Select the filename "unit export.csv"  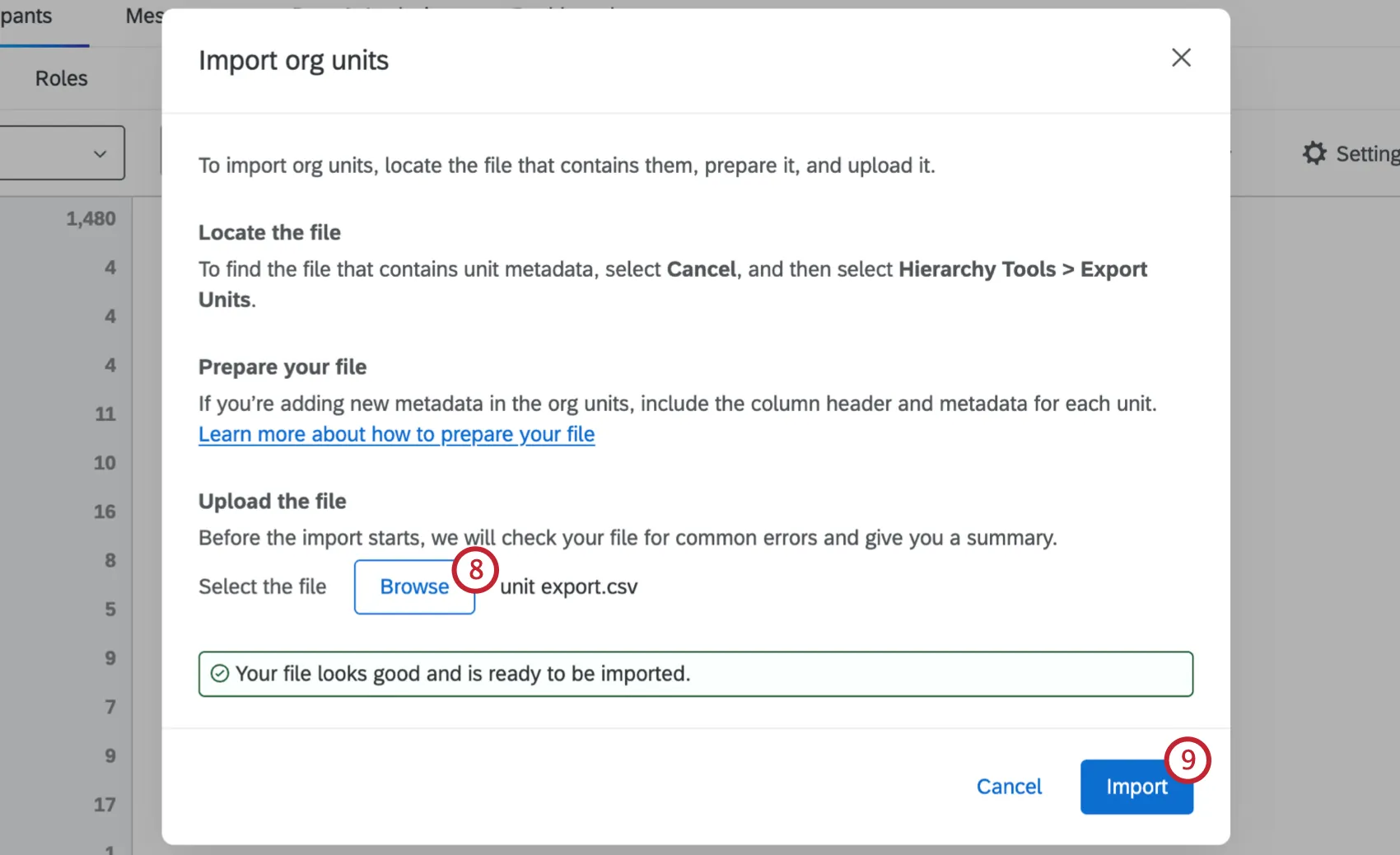568,586
